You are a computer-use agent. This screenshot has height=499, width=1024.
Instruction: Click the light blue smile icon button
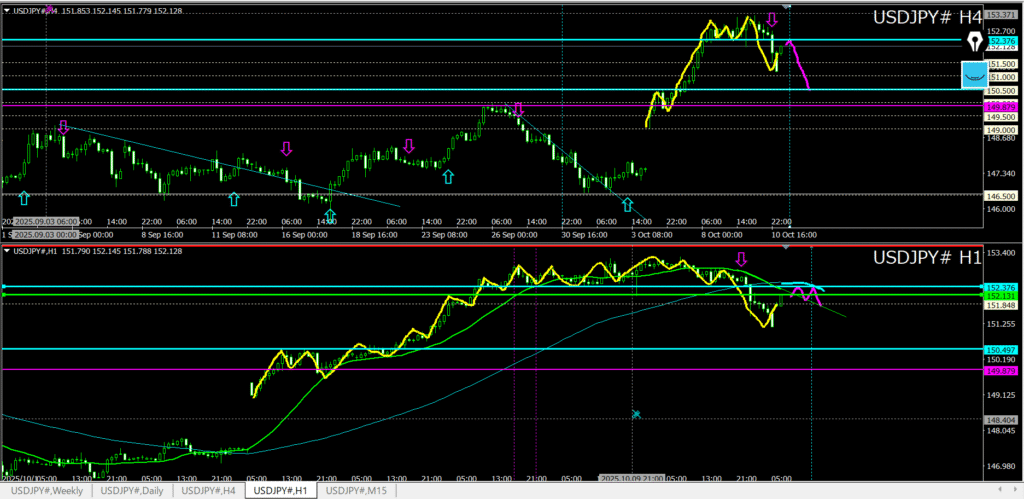974,74
